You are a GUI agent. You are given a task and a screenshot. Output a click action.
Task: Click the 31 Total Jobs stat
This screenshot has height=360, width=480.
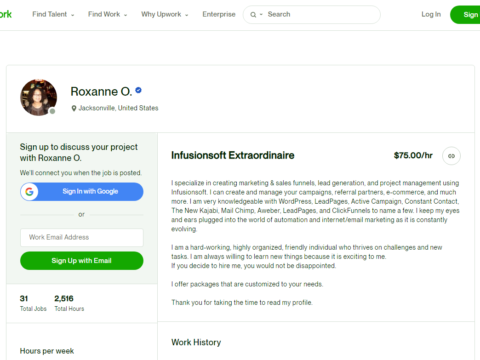[33, 303]
